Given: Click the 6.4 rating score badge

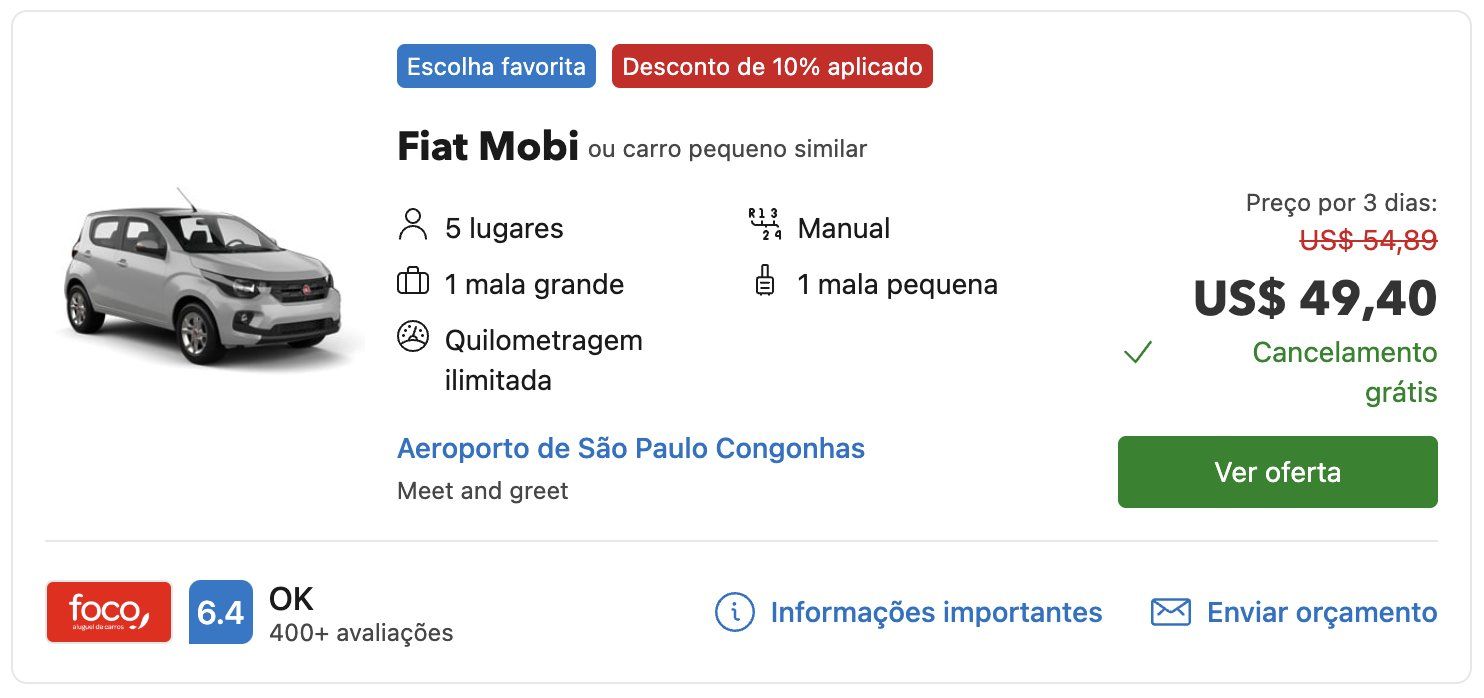Looking at the screenshot, I should click(x=220, y=612).
